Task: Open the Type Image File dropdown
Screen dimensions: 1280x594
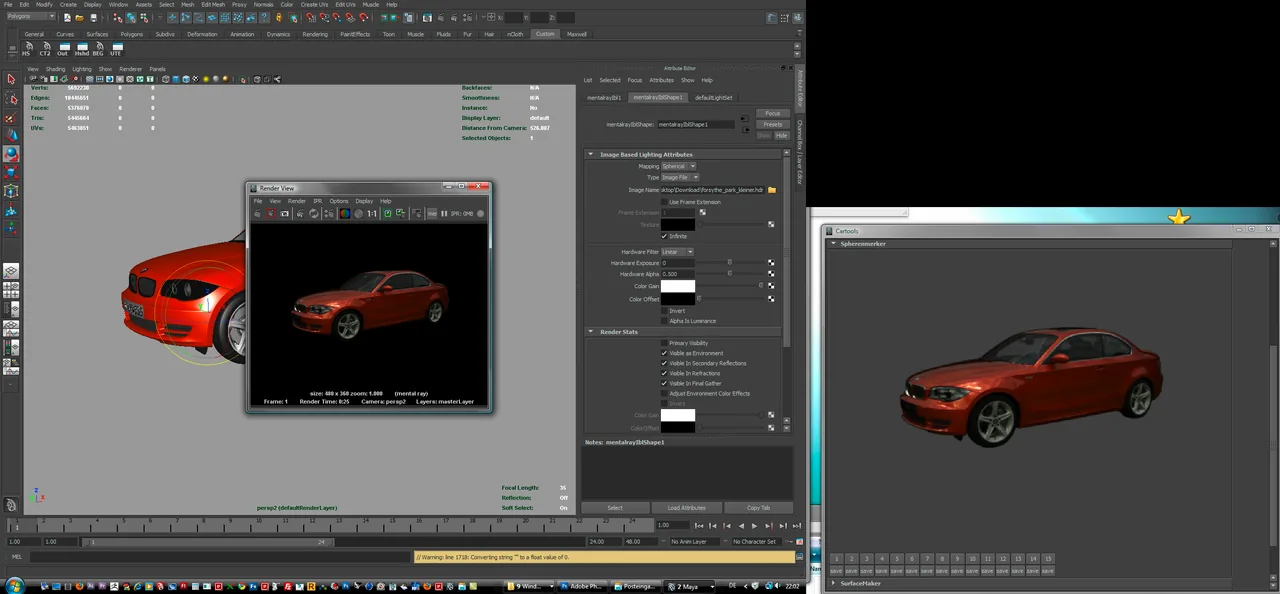Action: click(x=680, y=177)
